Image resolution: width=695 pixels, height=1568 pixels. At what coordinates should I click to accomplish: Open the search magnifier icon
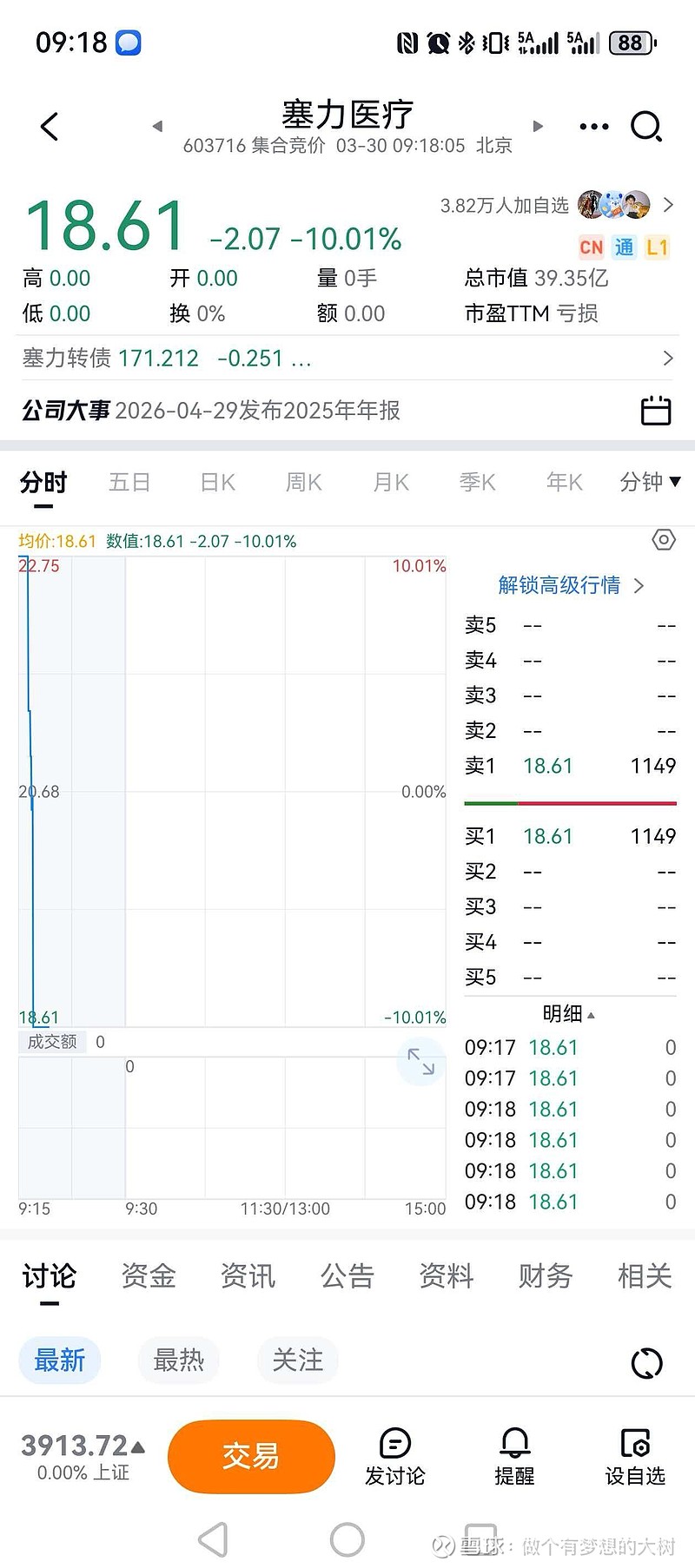pos(645,127)
